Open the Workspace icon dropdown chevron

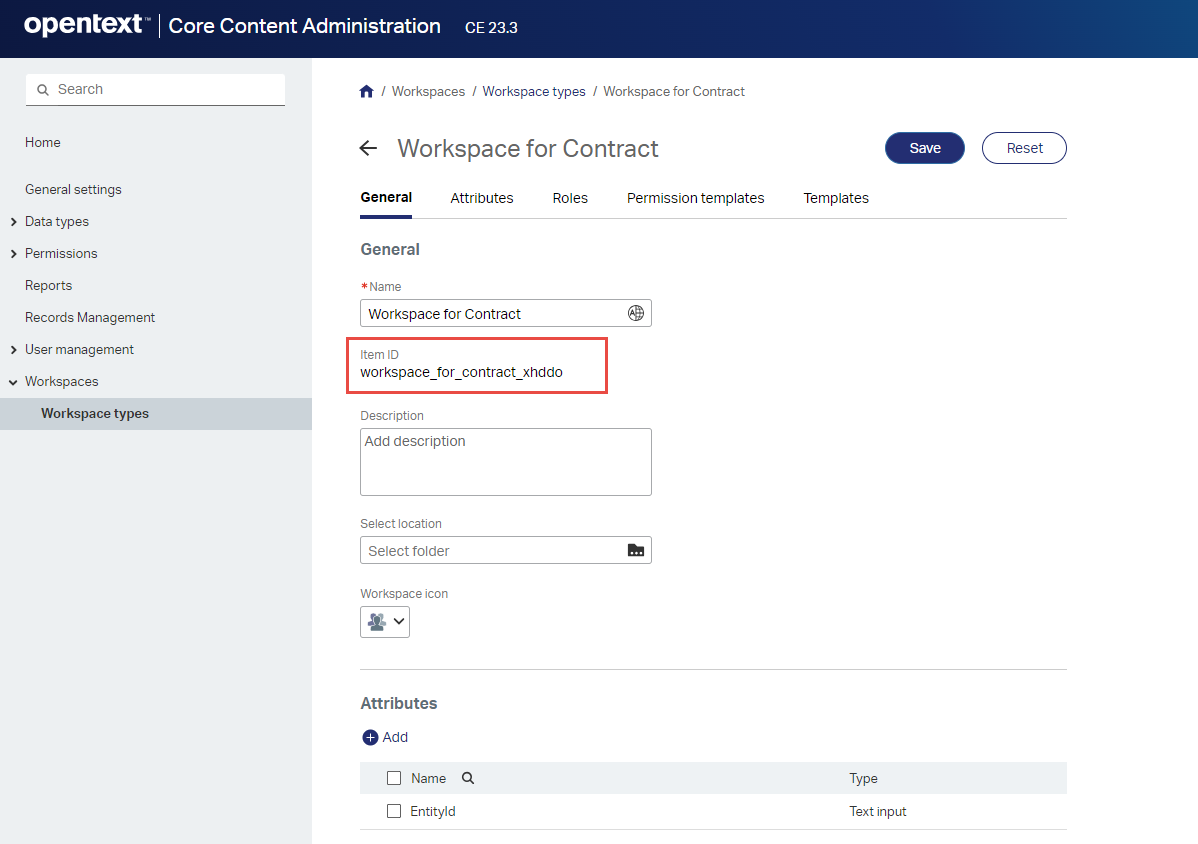click(398, 621)
